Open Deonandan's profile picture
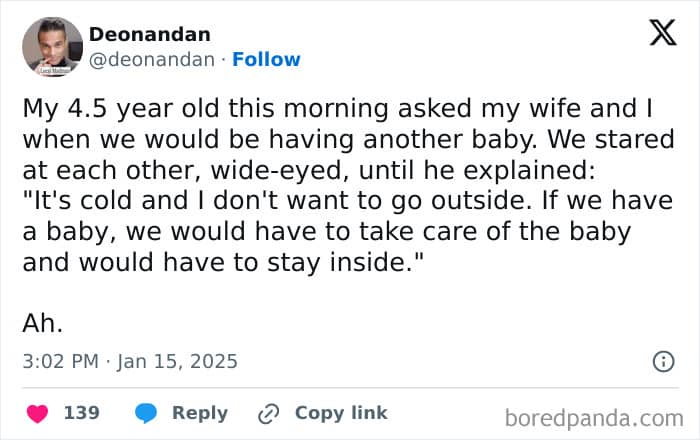 tap(52, 46)
